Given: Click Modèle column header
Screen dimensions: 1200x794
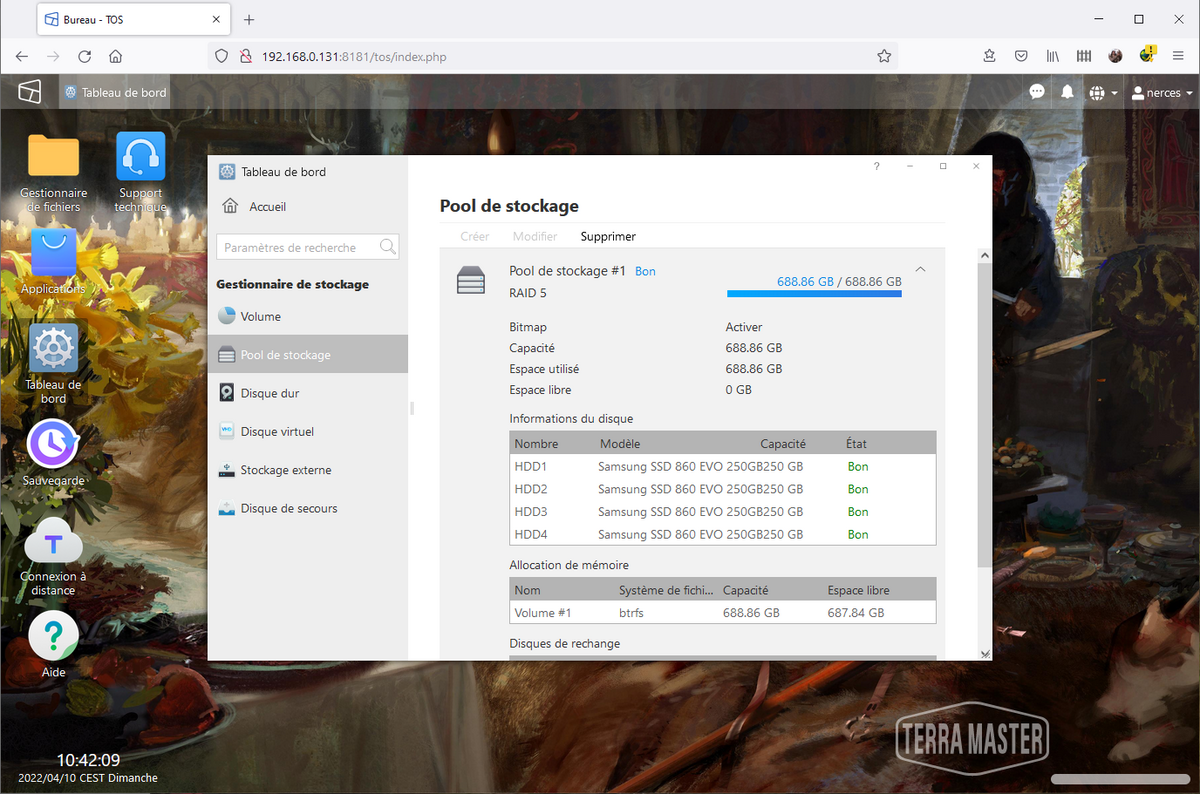Looking at the screenshot, I should coord(620,444).
